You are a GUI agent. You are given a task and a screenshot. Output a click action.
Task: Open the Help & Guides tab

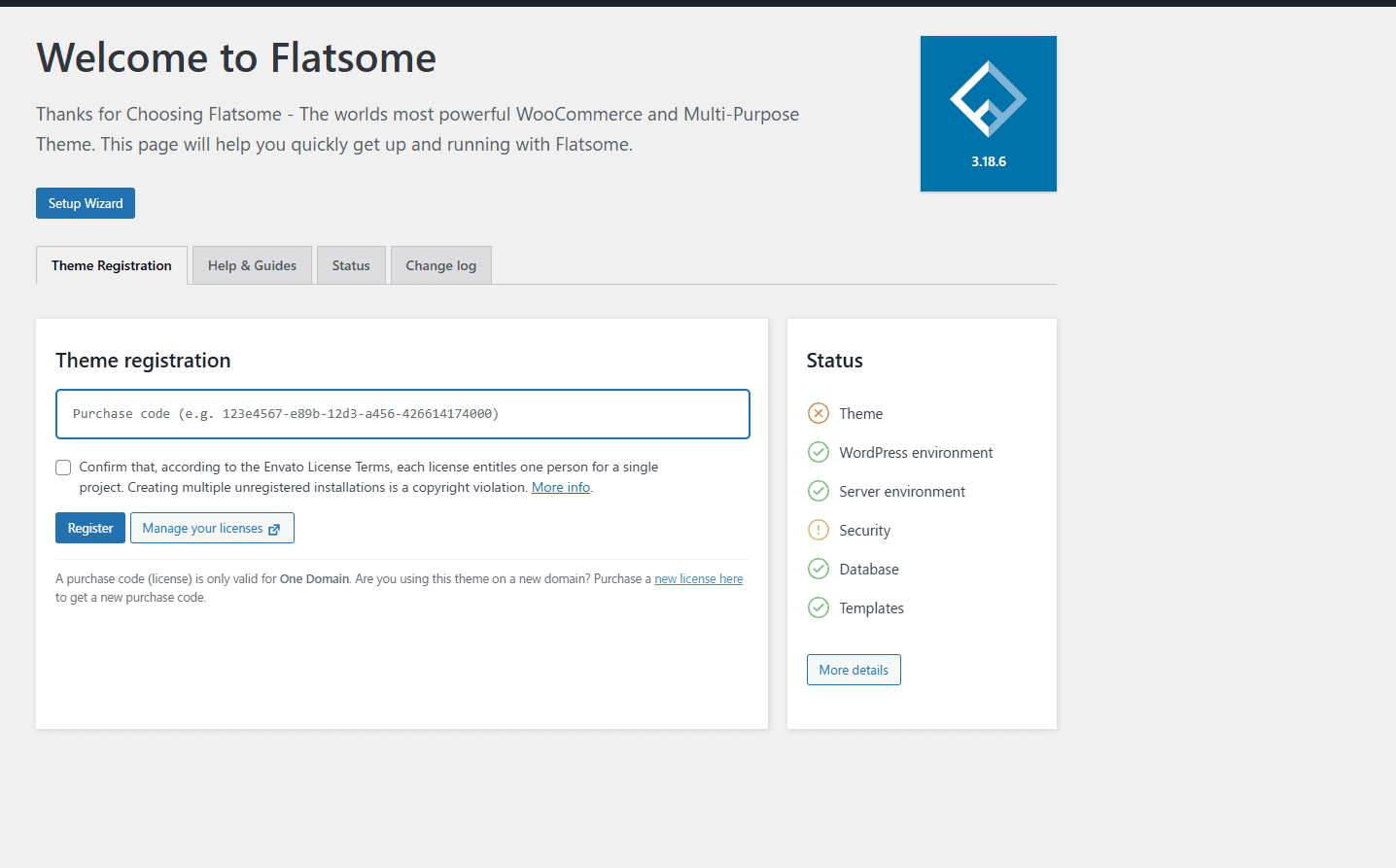coord(252,265)
